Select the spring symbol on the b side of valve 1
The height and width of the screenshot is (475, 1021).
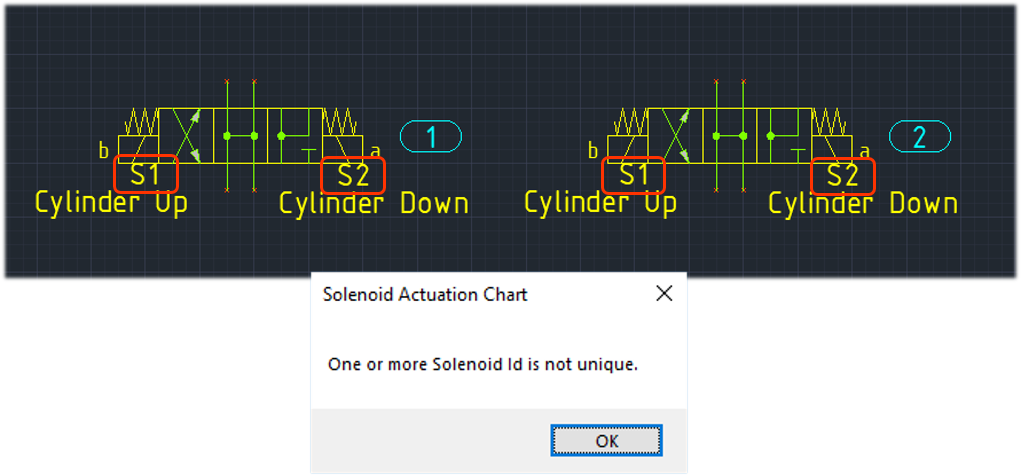[143, 122]
